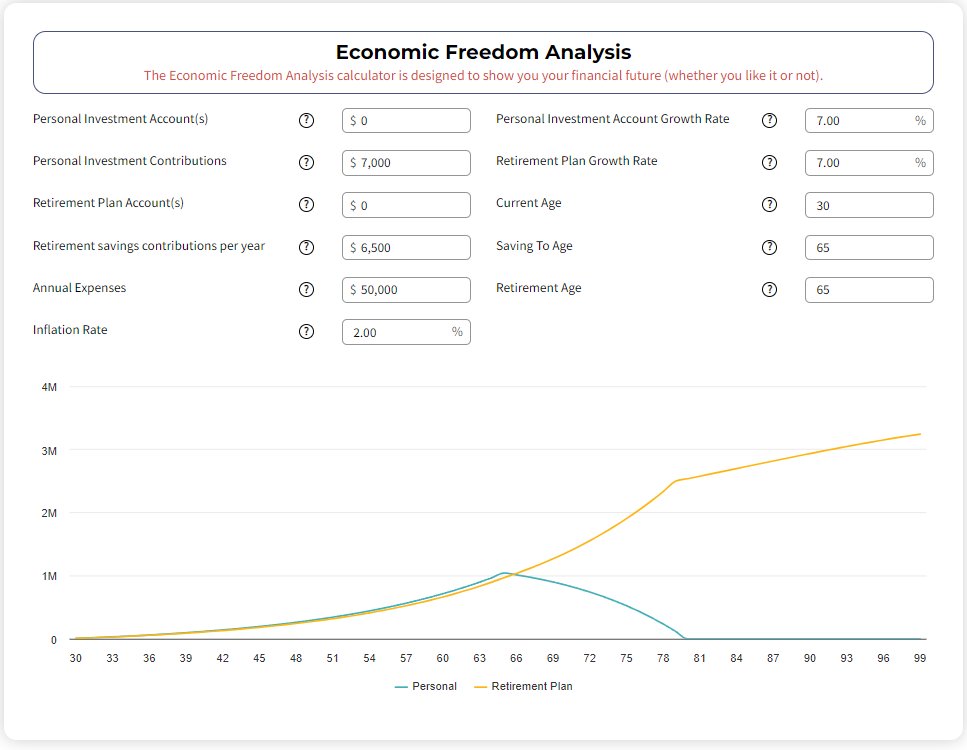Click the Saving To Age input field

(868, 248)
